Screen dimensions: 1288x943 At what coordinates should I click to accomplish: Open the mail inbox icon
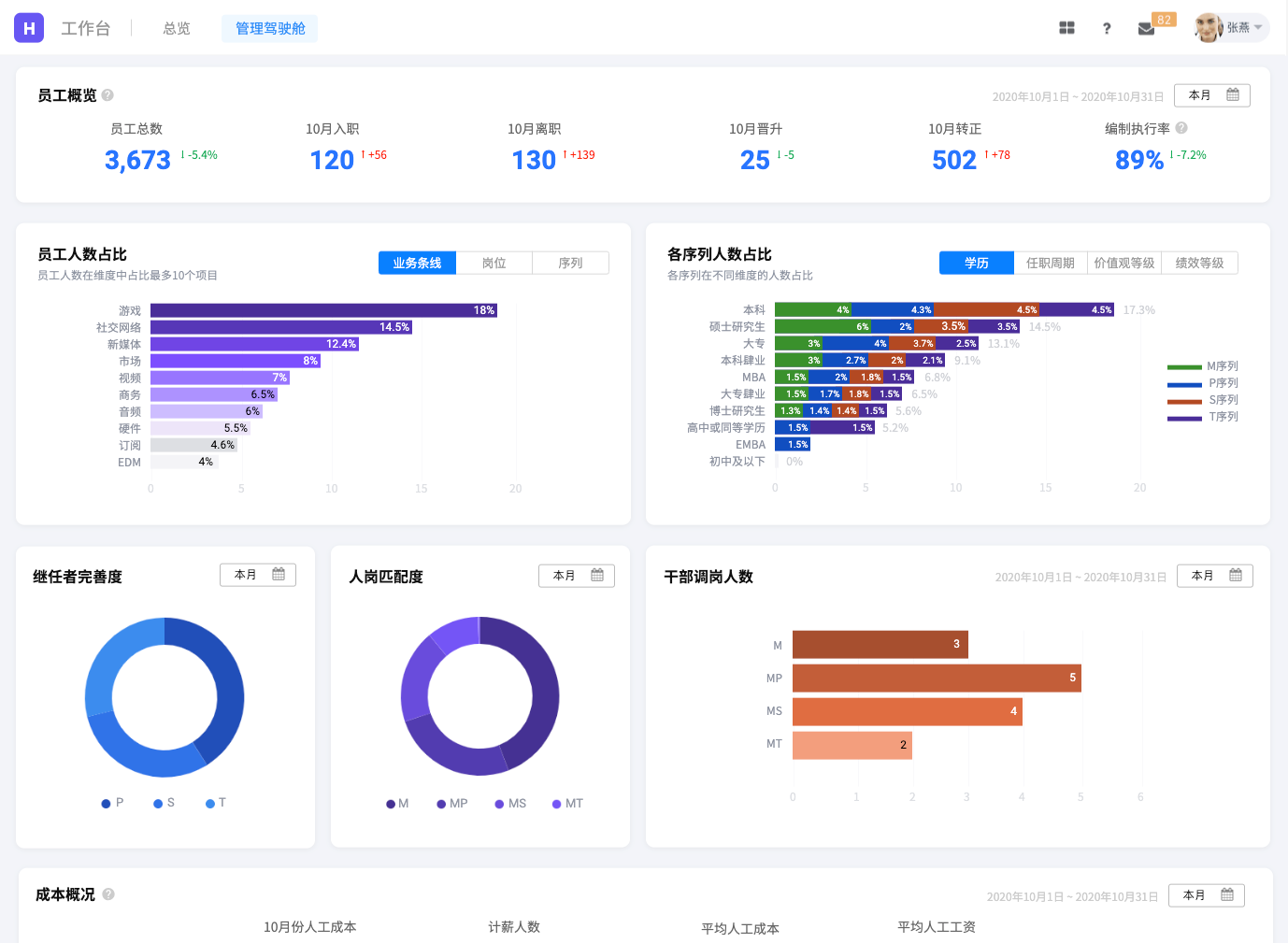1146,29
